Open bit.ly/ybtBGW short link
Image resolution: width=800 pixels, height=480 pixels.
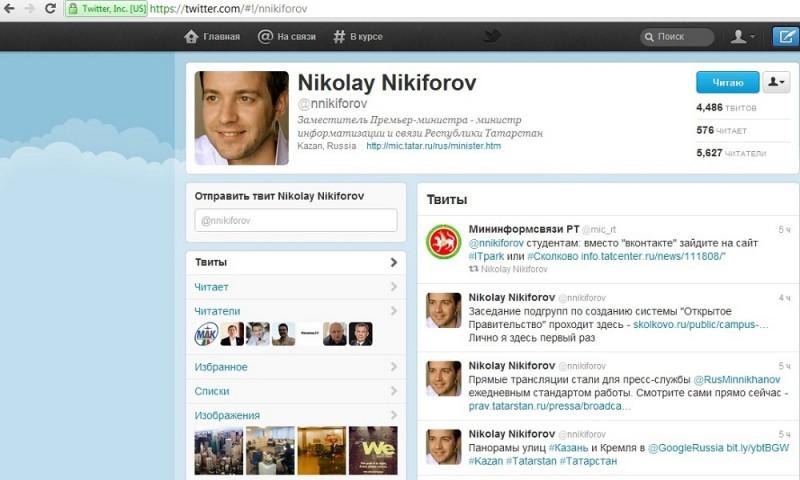coord(758,448)
